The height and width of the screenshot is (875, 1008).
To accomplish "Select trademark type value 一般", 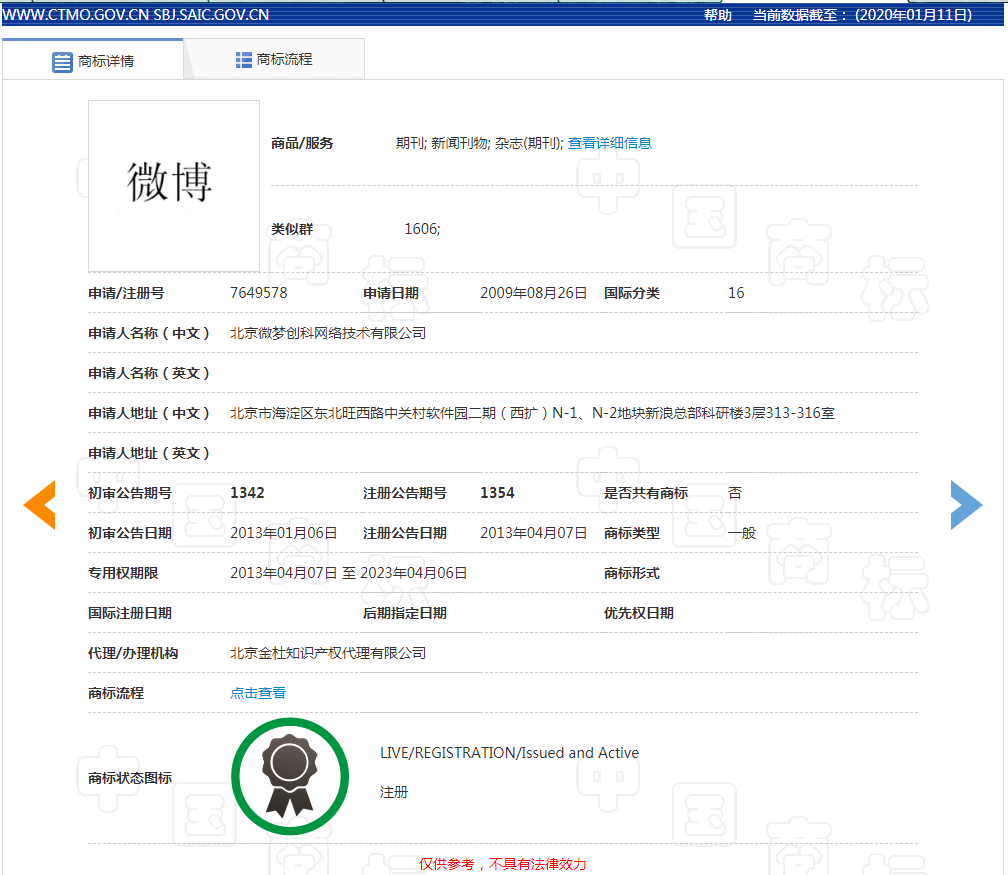I will 742,533.
